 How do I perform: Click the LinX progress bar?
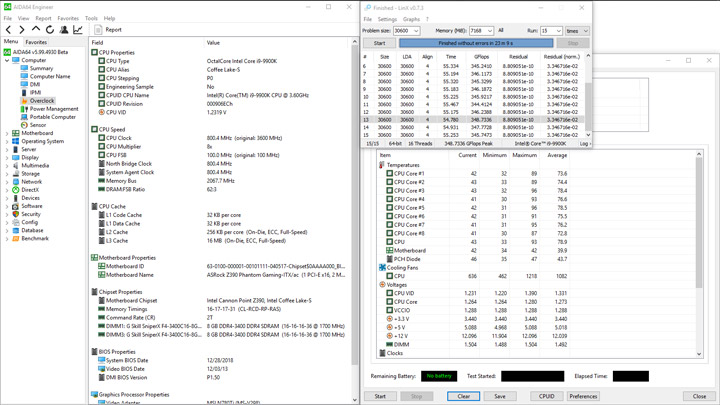tap(476, 43)
